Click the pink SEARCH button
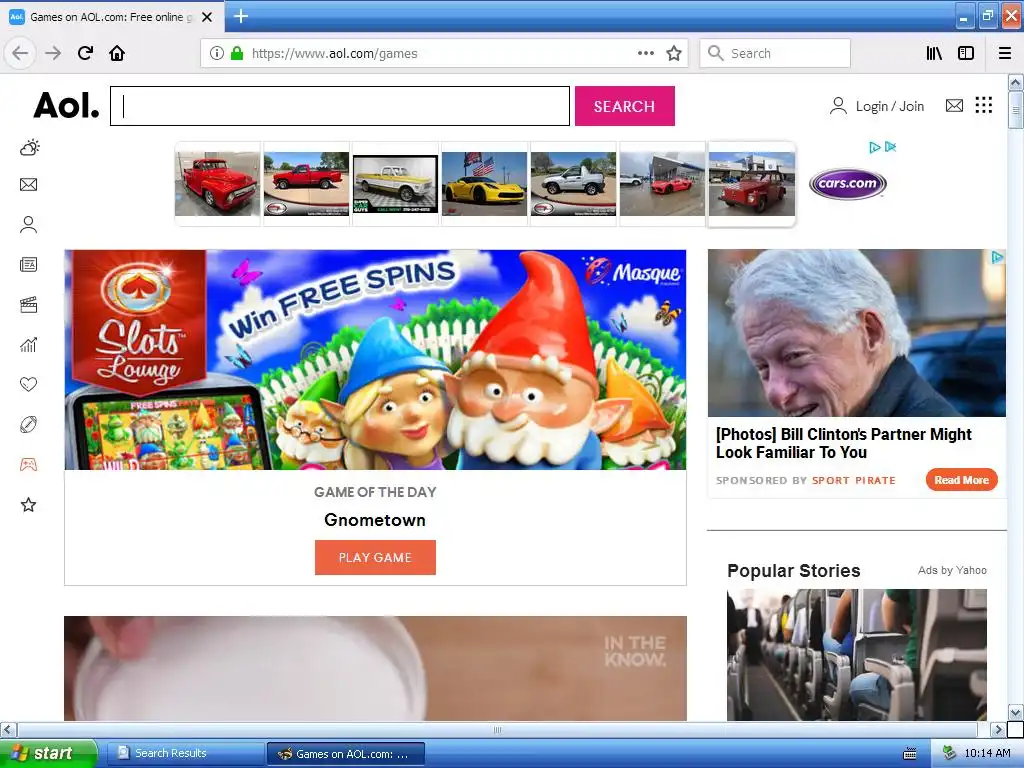Viewport: 1024px width, 768px height. [624, 106]
